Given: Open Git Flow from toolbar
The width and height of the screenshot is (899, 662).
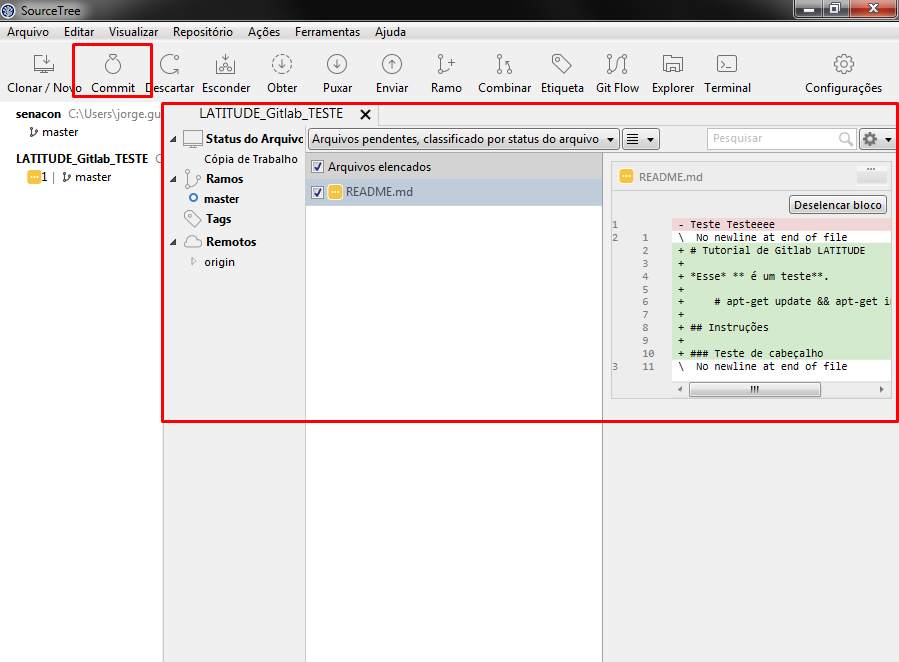Looking at the screenshot, I should pyautogui.click(x=617, y=66).
